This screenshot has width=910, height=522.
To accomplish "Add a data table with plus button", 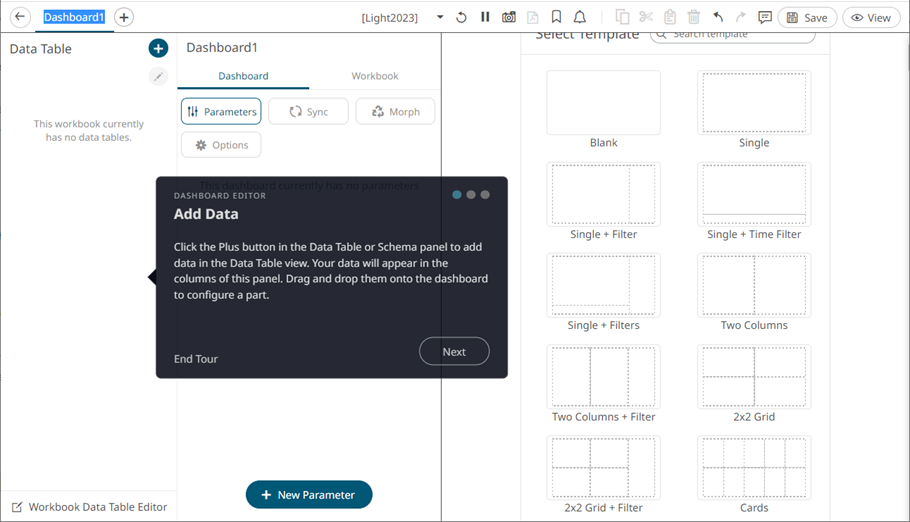I will [158, 48].
